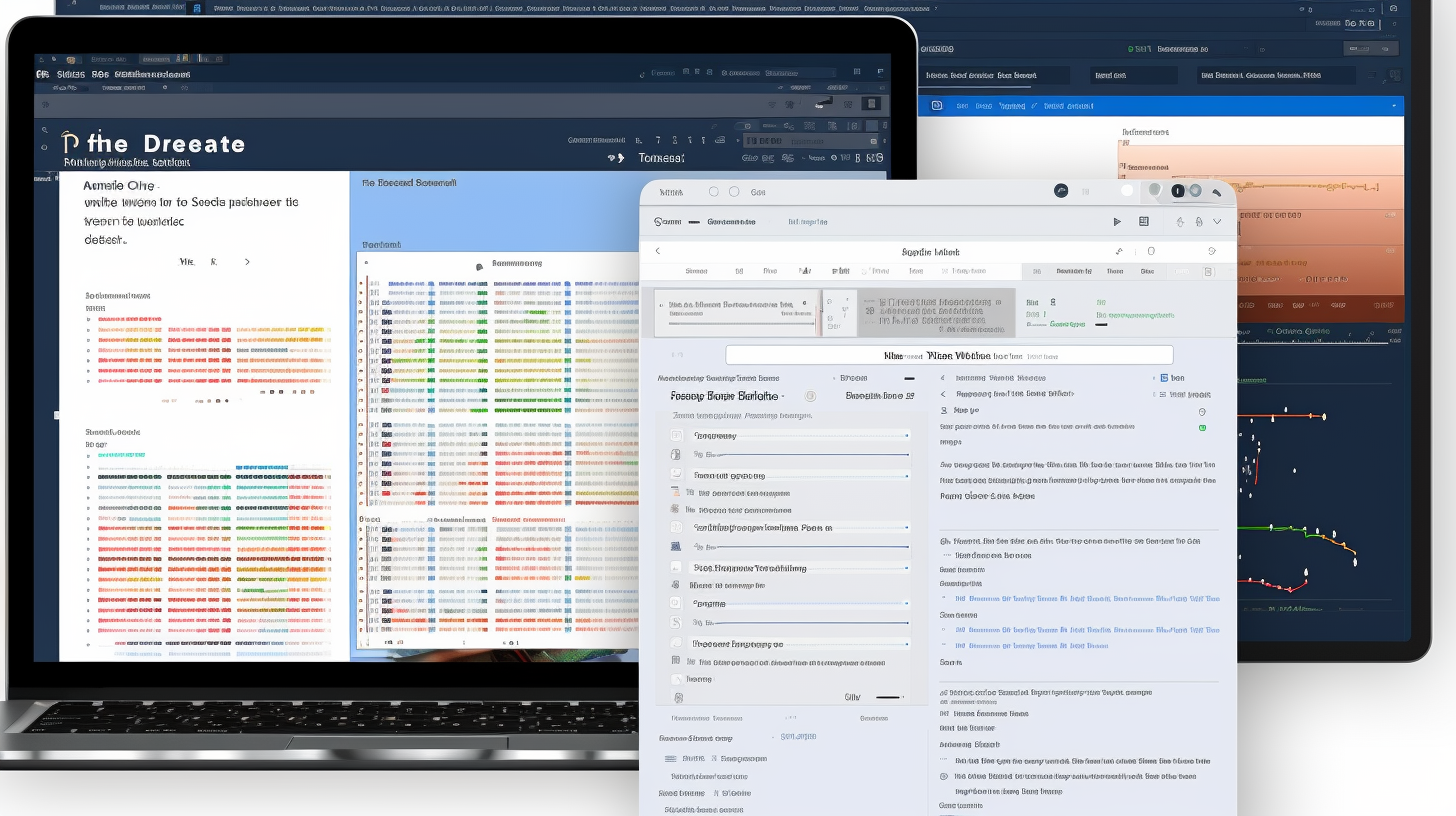Screen dimensions: 1456x816
Task: Click the dark round icon in the front window title bar
Action: 1061,191
